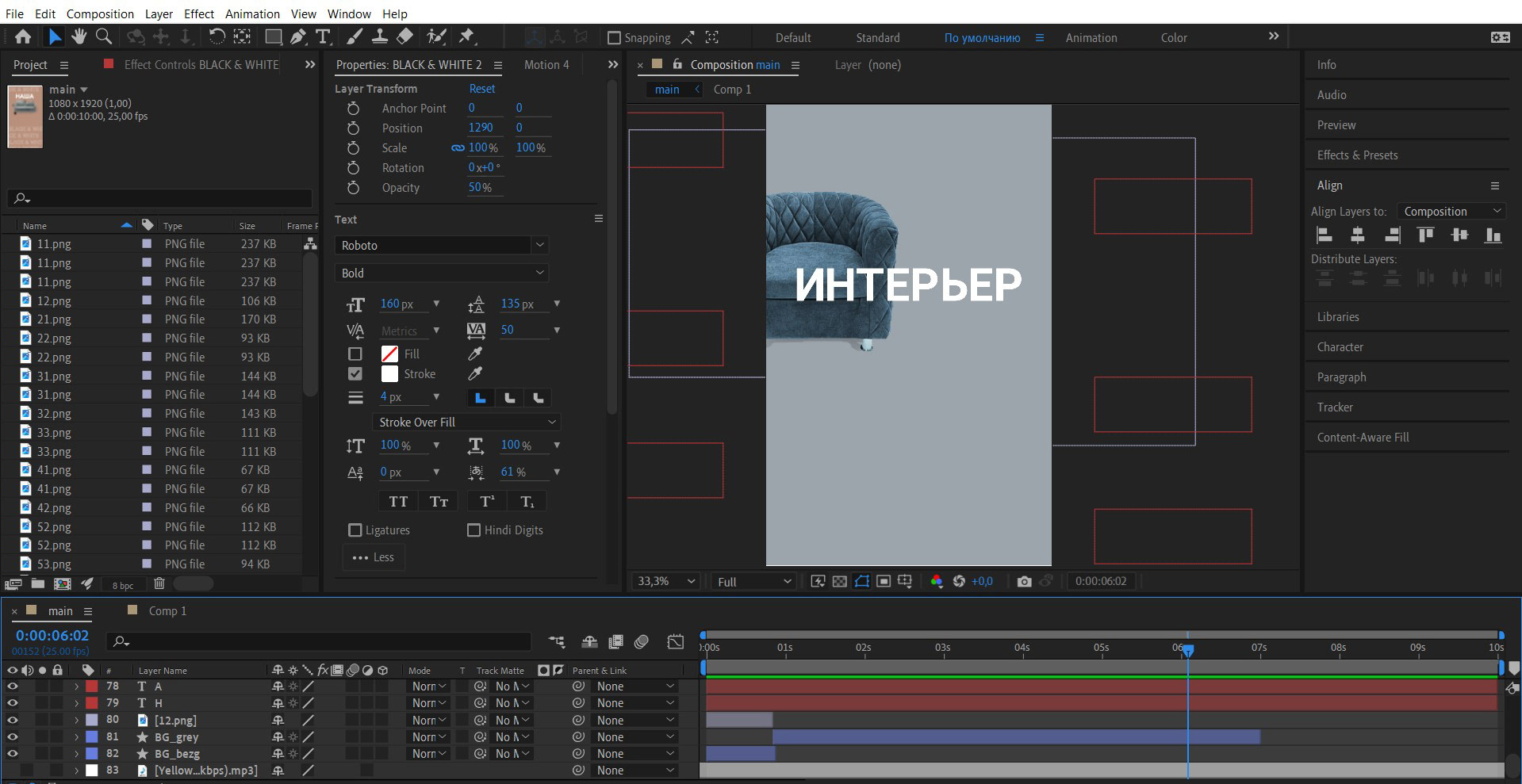The height and width of the screenshot is (784, 1522).
Task: Toggle the Snapping checkbox
Action: tap(614, 38)
